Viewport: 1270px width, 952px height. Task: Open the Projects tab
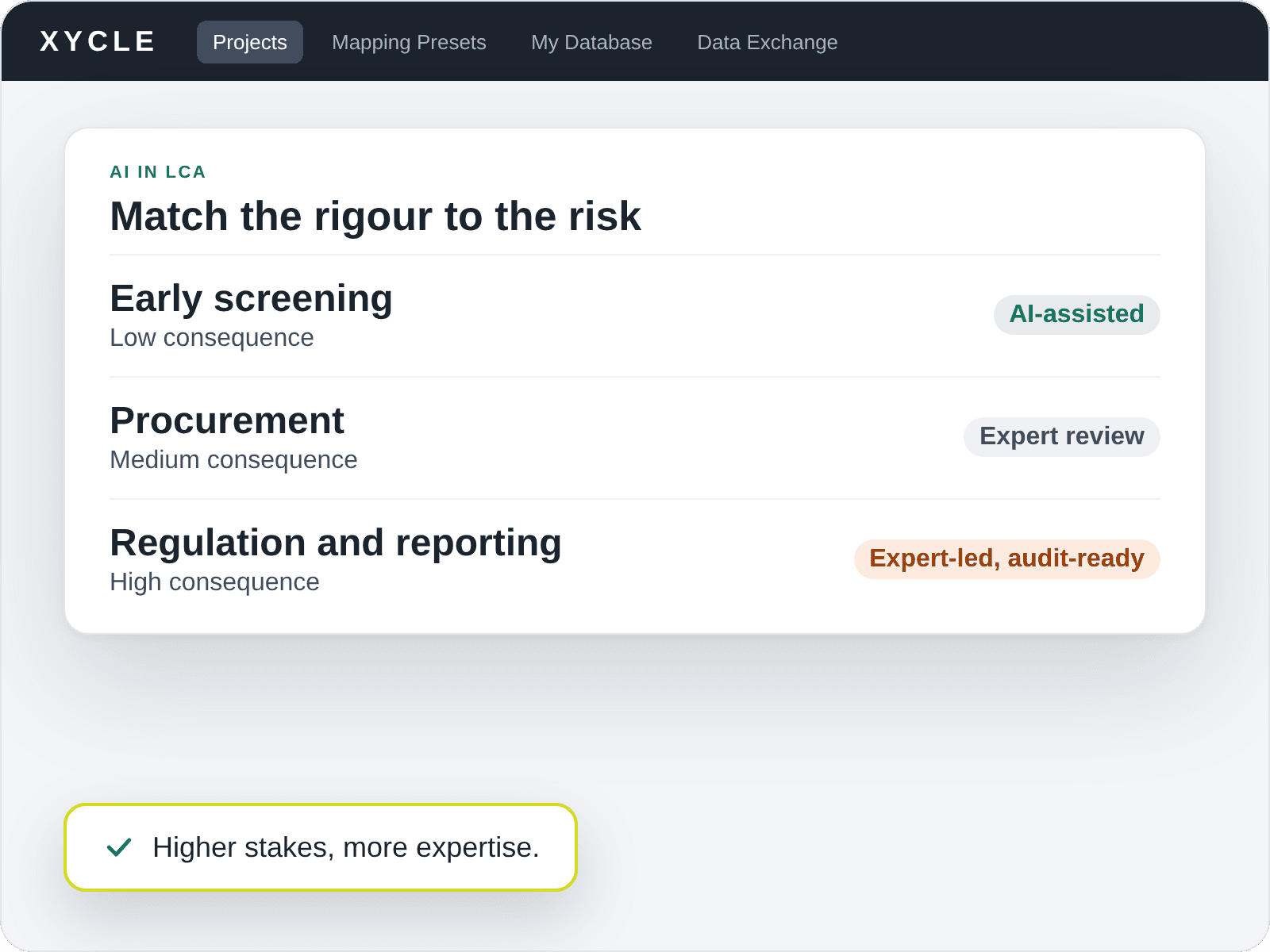250,42
